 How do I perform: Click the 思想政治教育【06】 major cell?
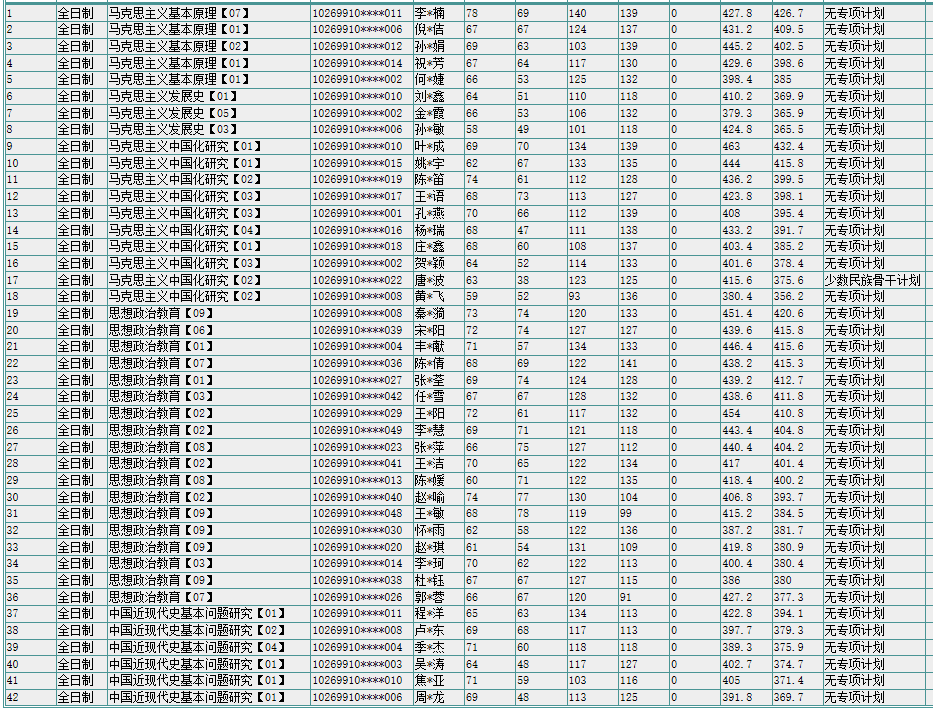[x=161, y=330]
